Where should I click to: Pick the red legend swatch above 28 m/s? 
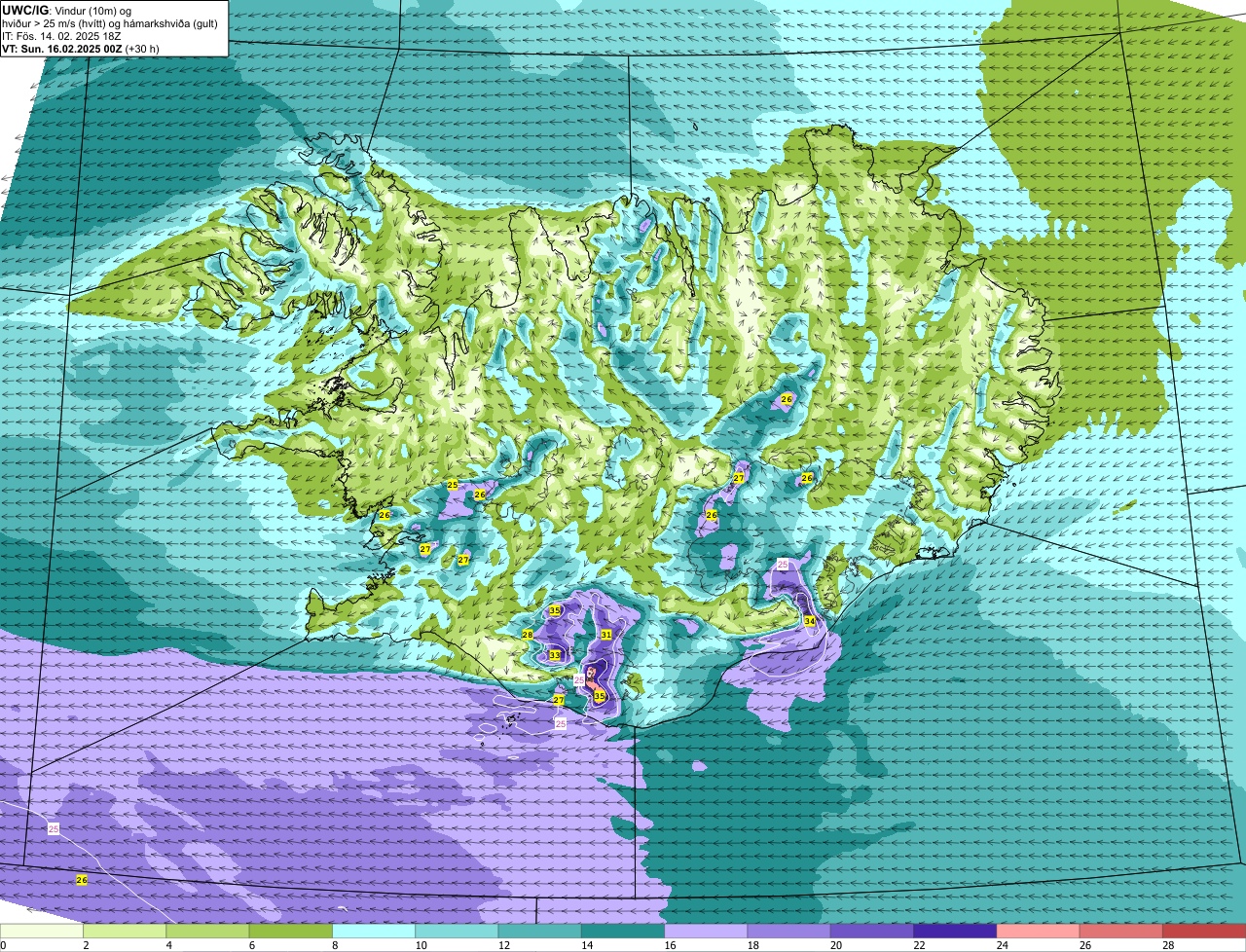coord(1204,932)
